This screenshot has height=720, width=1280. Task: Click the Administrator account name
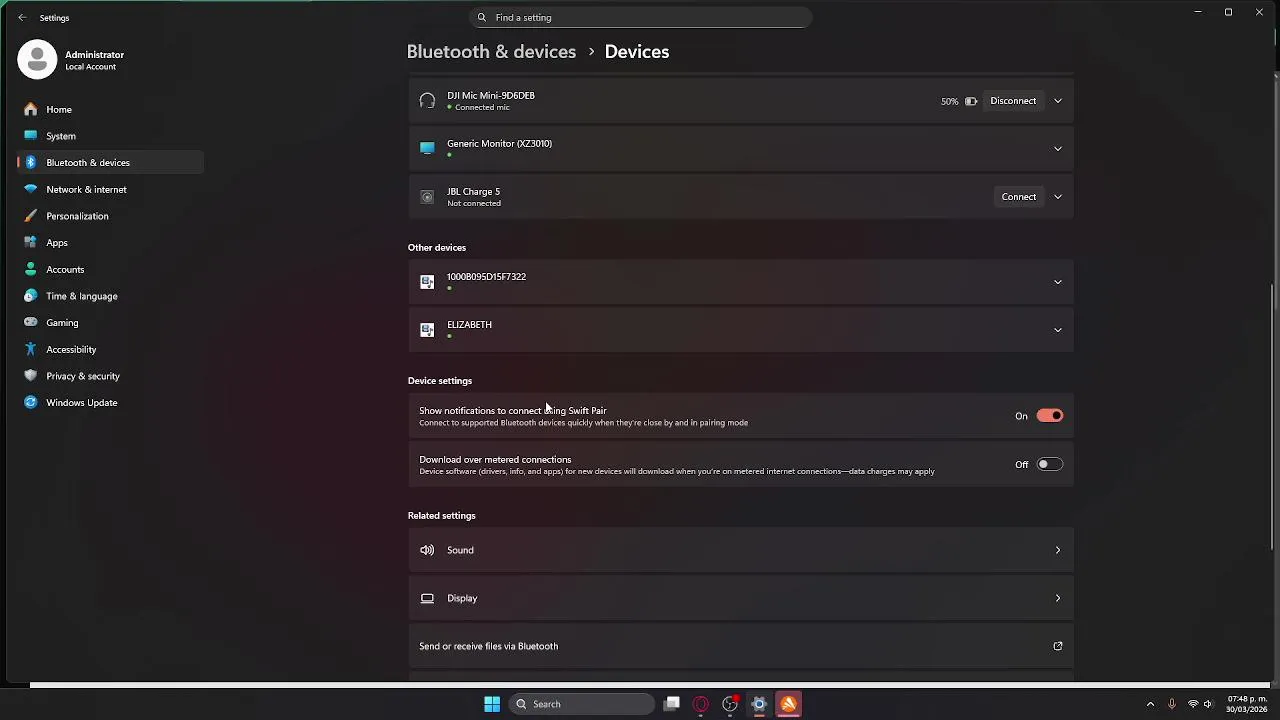94,55
